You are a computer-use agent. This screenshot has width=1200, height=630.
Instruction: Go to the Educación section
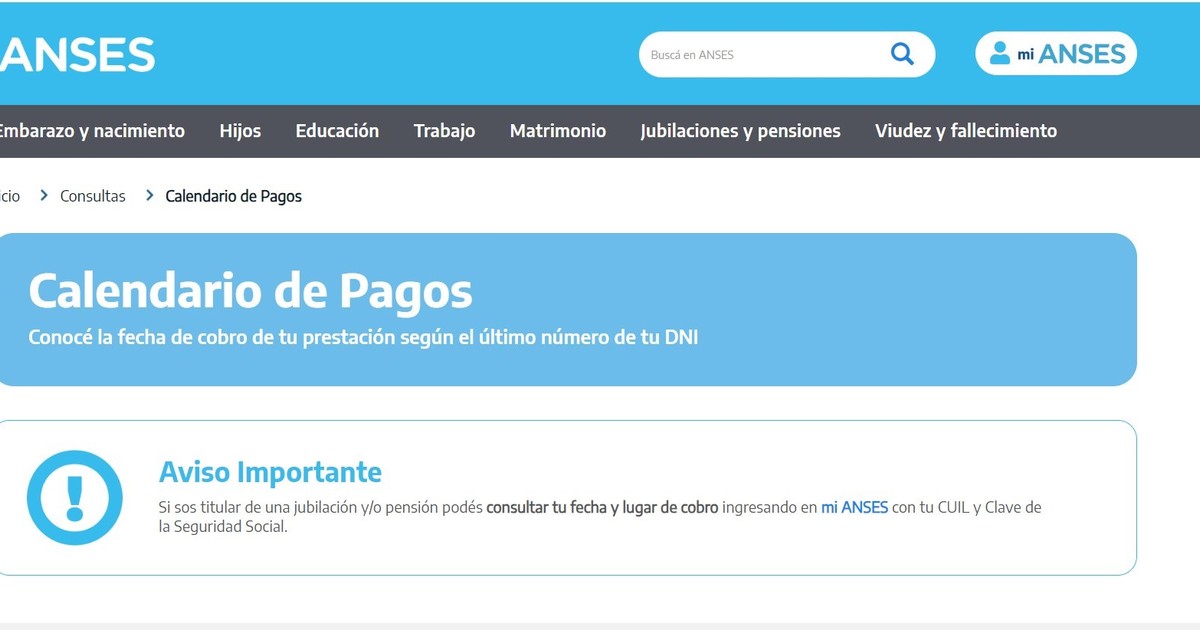coord(337,131)
